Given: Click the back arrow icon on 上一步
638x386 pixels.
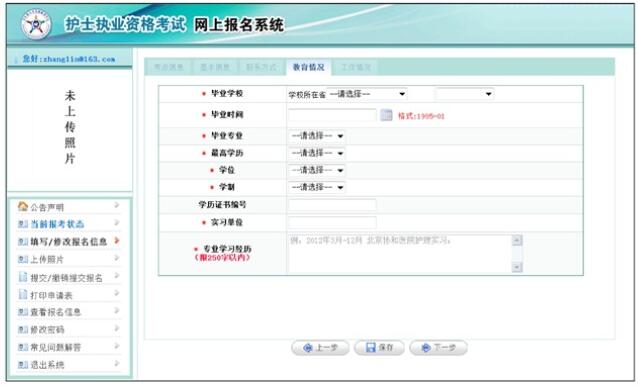Looking at the screenshot, I should click(308, 348).
